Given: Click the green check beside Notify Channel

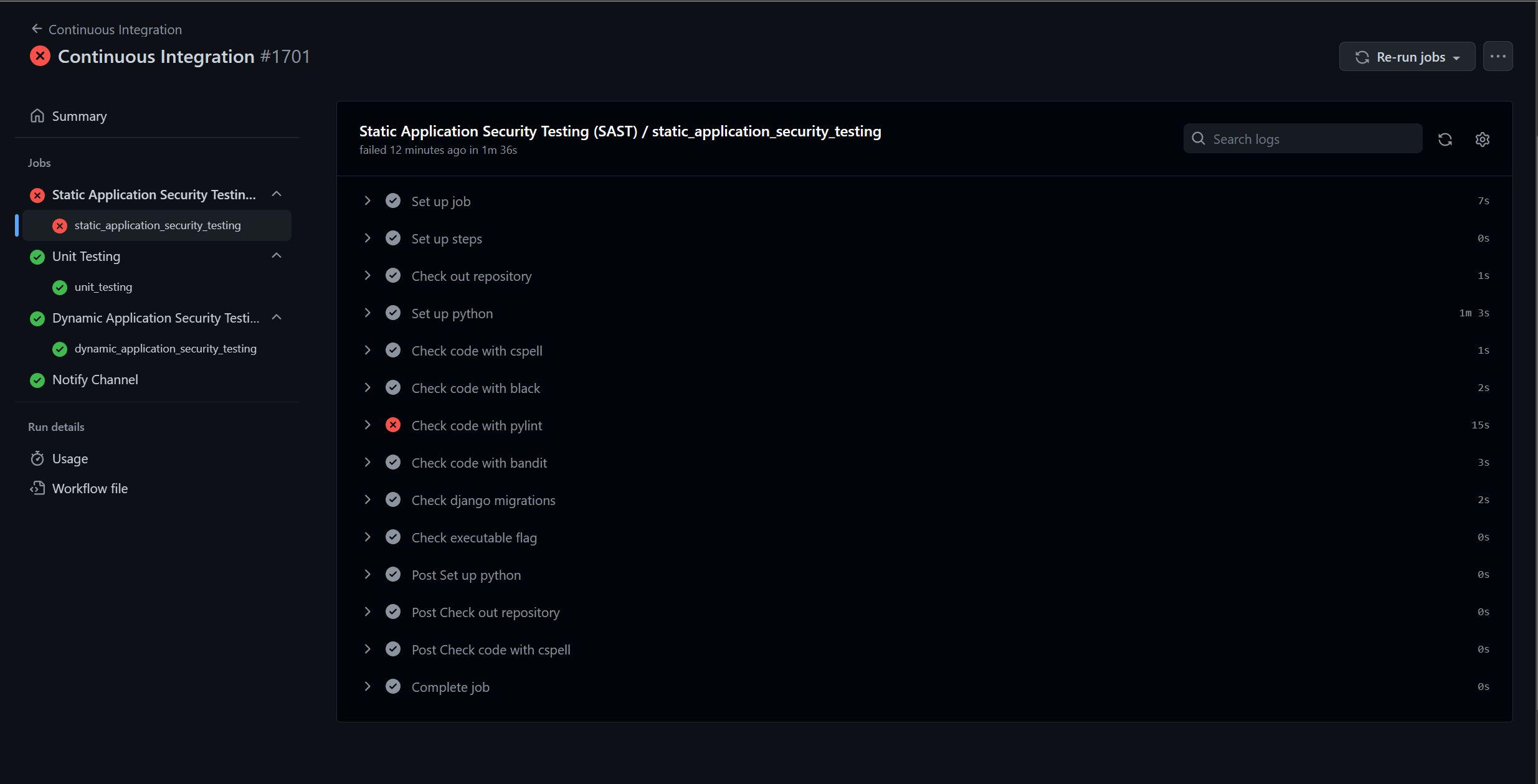Looking at the screenshot, I should tap(37, 380).
